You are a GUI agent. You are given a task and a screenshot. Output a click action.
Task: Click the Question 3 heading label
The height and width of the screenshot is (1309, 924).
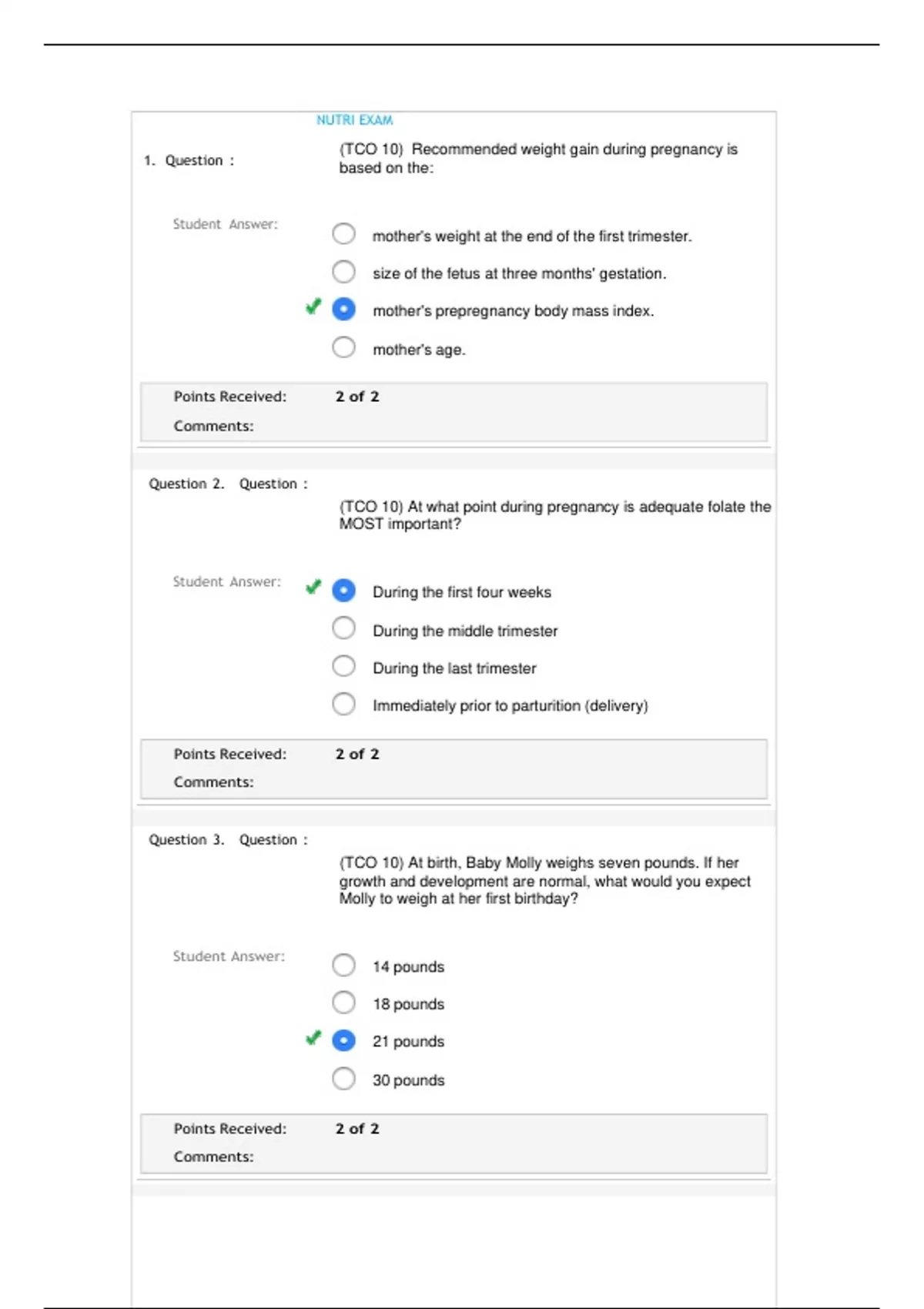coord(186,840)
